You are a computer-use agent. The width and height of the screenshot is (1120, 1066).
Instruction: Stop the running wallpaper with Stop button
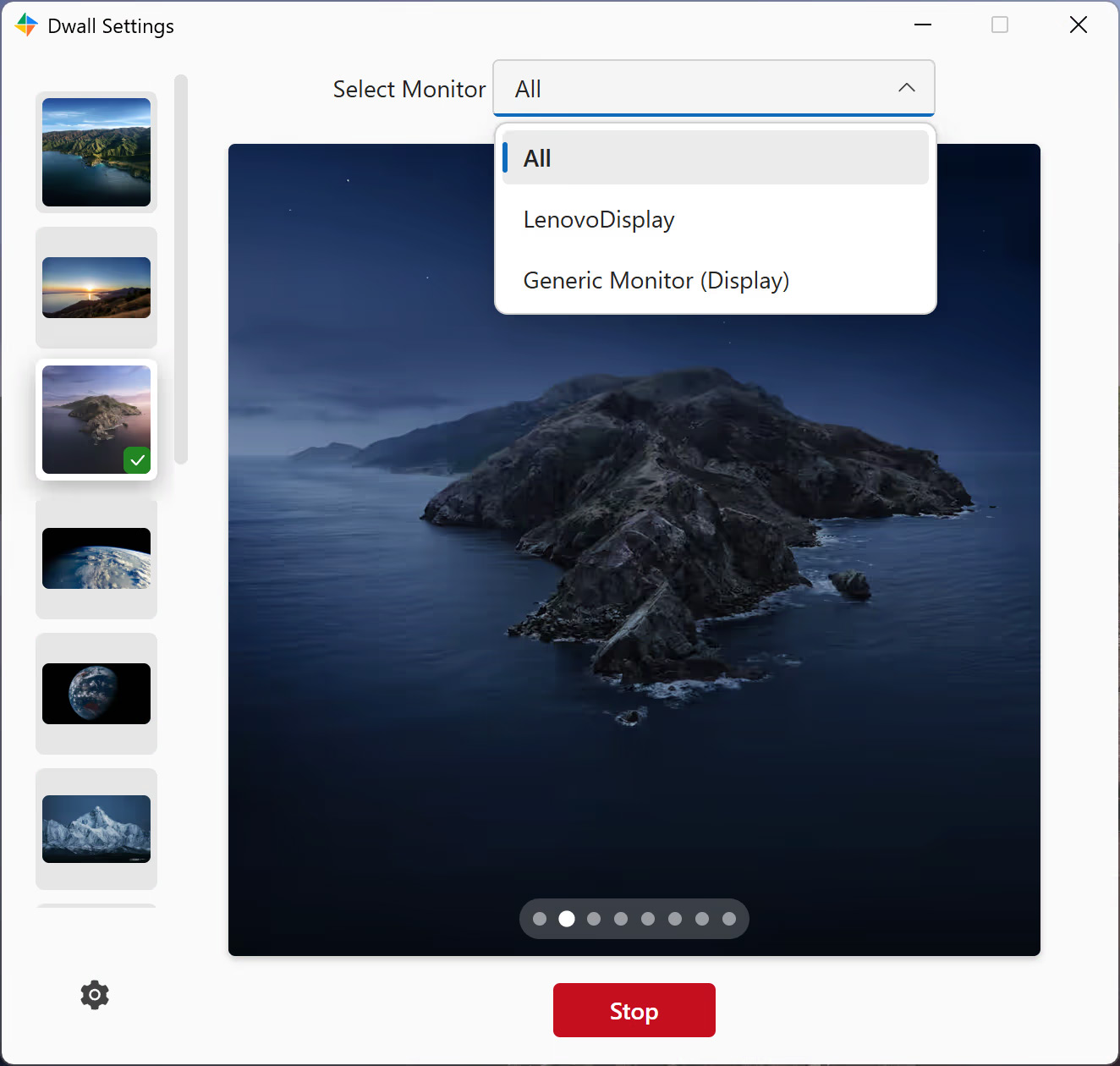tap(634, 1010)
